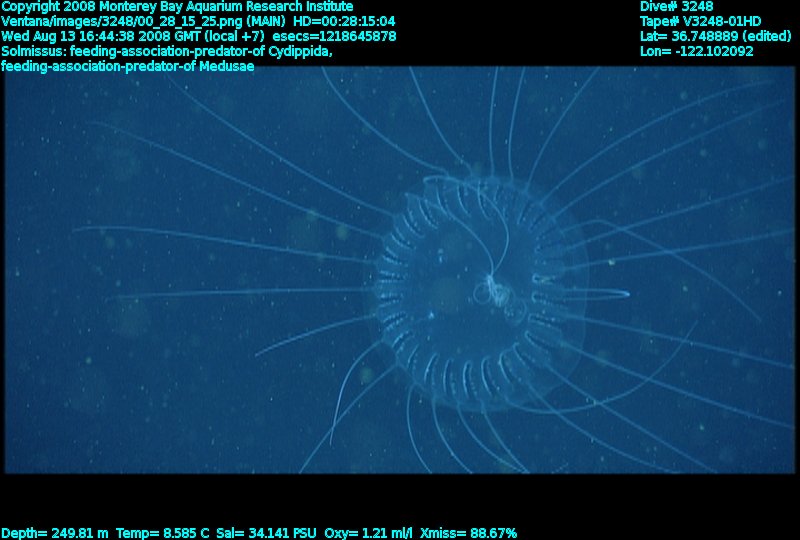Click the Monterey Bay Aquarium copyright line

click(x=177, y=7)
